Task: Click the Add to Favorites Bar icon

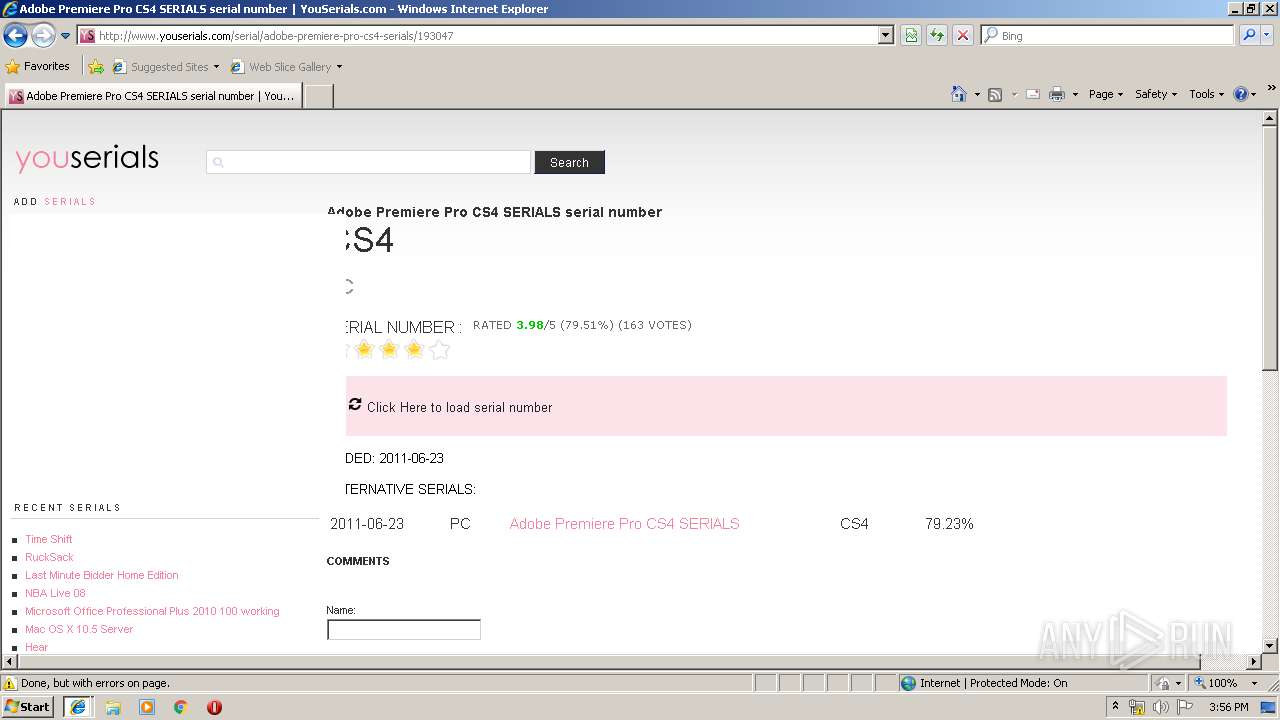Action: coord(96,67)
